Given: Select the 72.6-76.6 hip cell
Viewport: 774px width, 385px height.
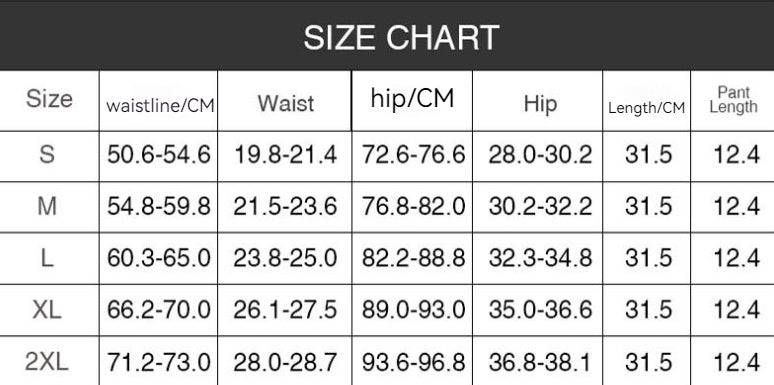Looking at the screenshot, I should click(x=413, y=155).
